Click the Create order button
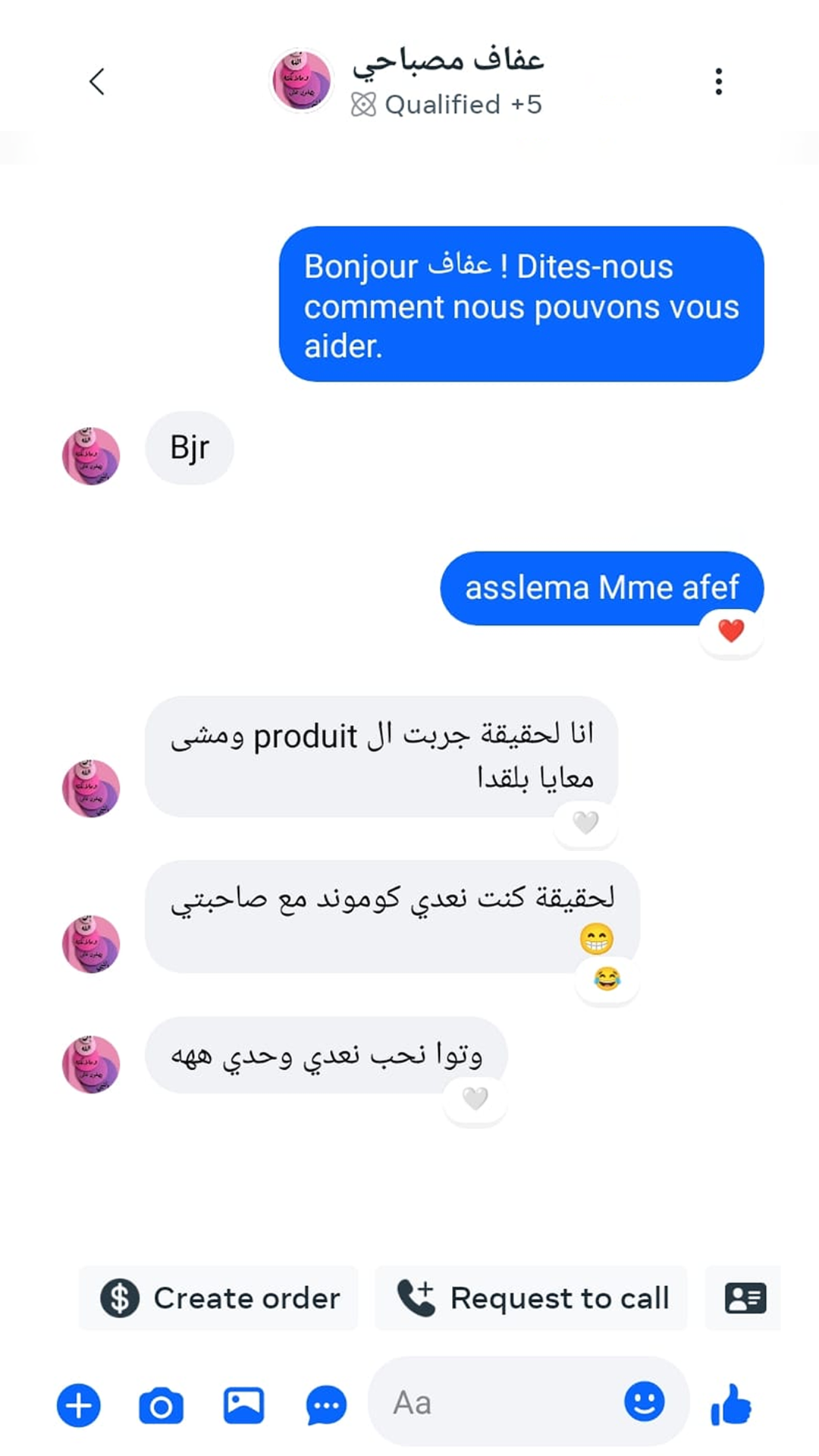Image resolution: width=819 pixels, height=1456 pixels. pyautogui.click(x=218, y=1298)
